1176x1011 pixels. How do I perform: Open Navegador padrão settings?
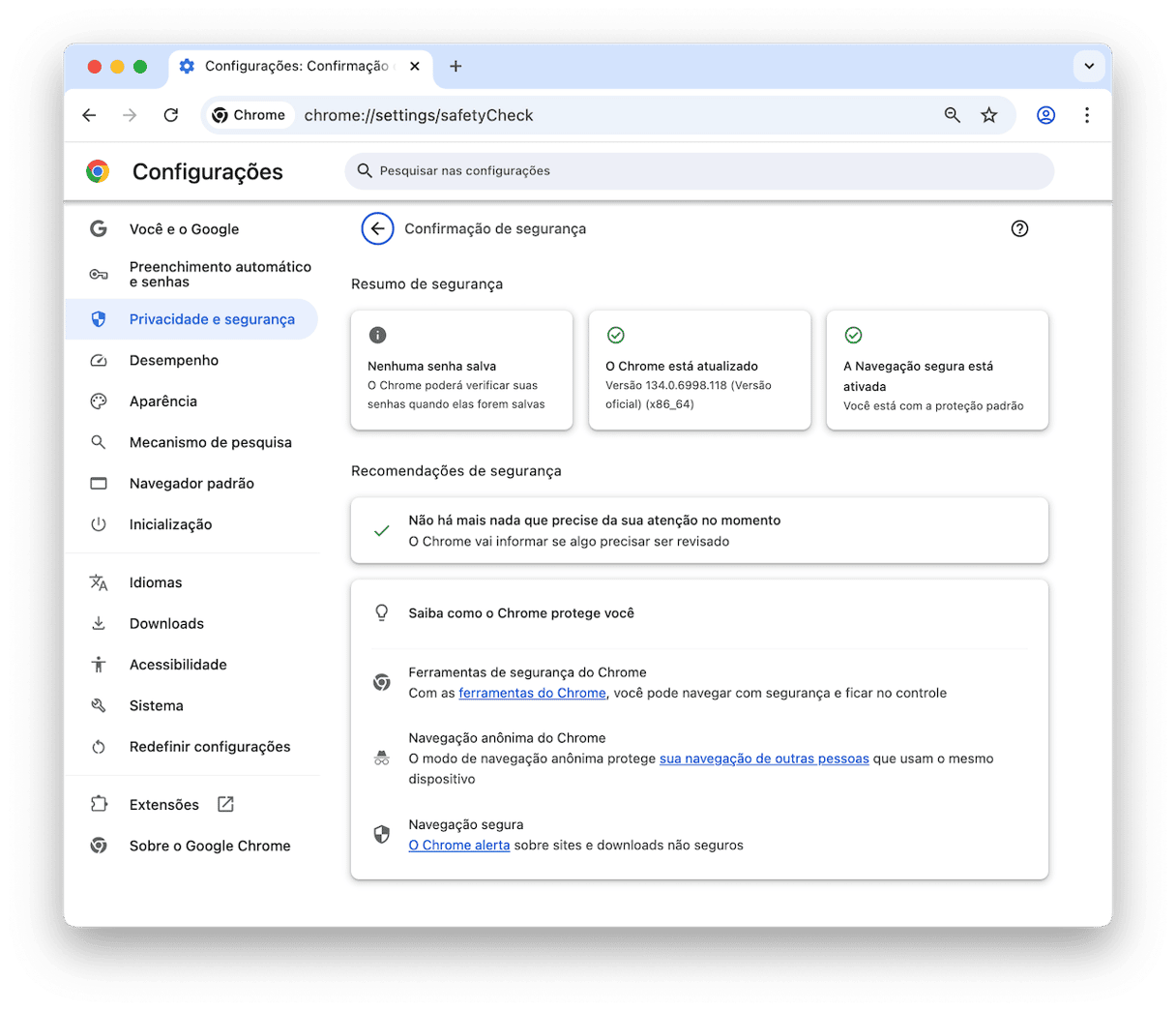191,484
